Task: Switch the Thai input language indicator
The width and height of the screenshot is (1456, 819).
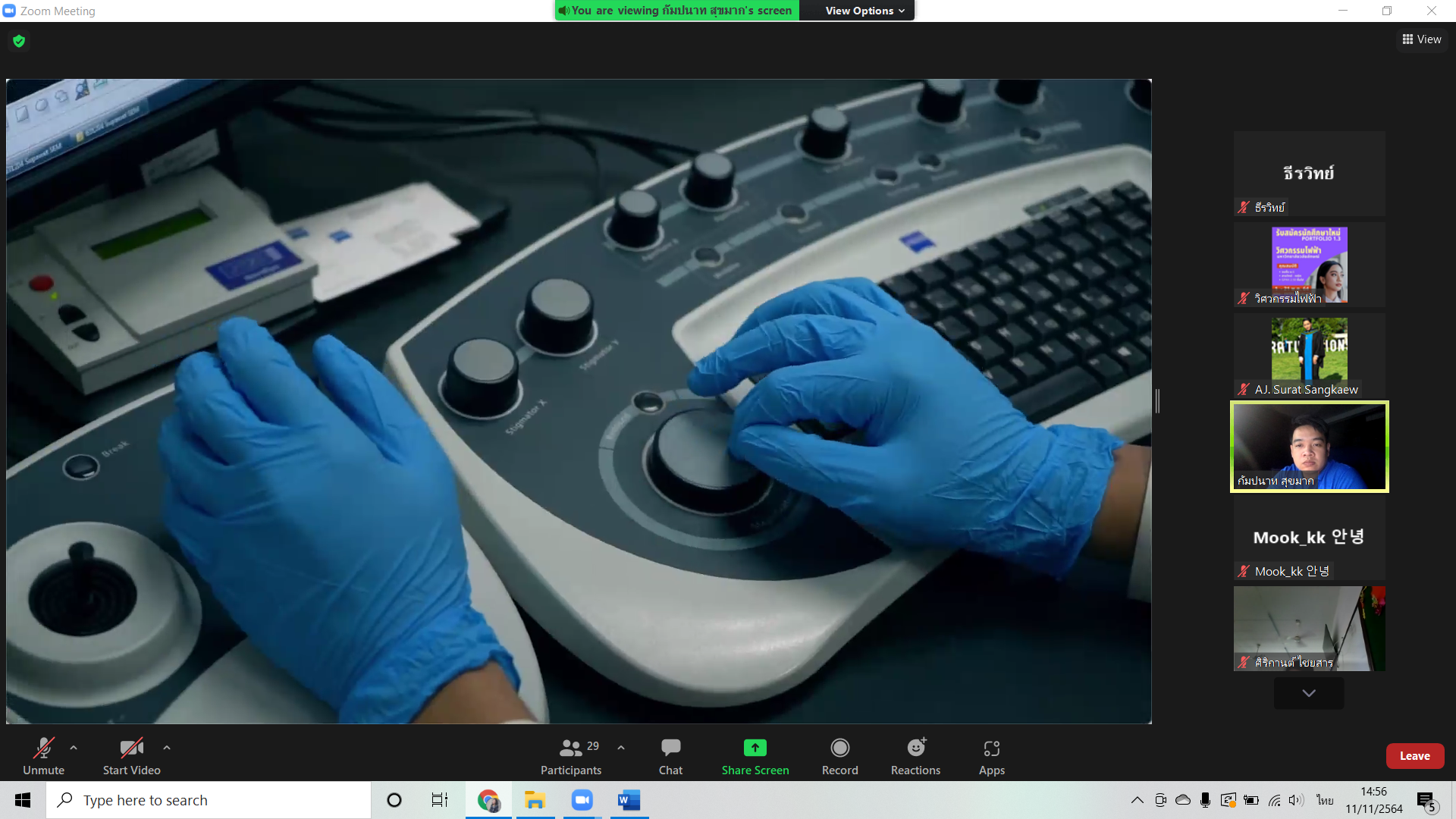Action: tap(1325, 800)
